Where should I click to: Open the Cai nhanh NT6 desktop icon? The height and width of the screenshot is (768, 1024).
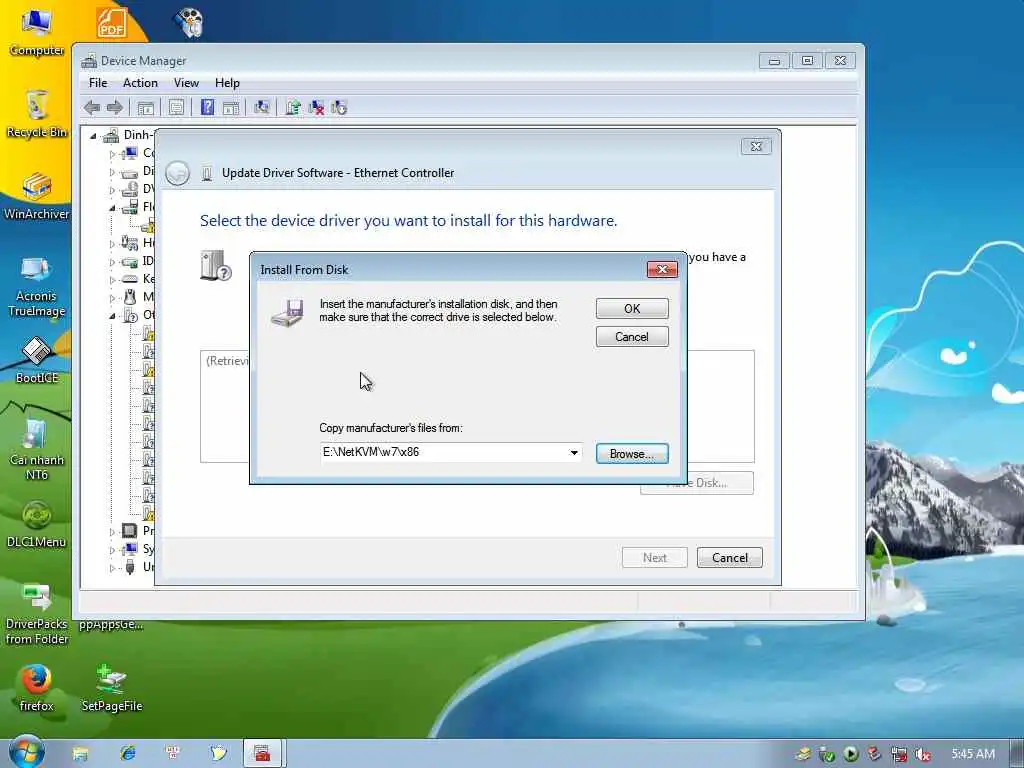click(37, 449)
